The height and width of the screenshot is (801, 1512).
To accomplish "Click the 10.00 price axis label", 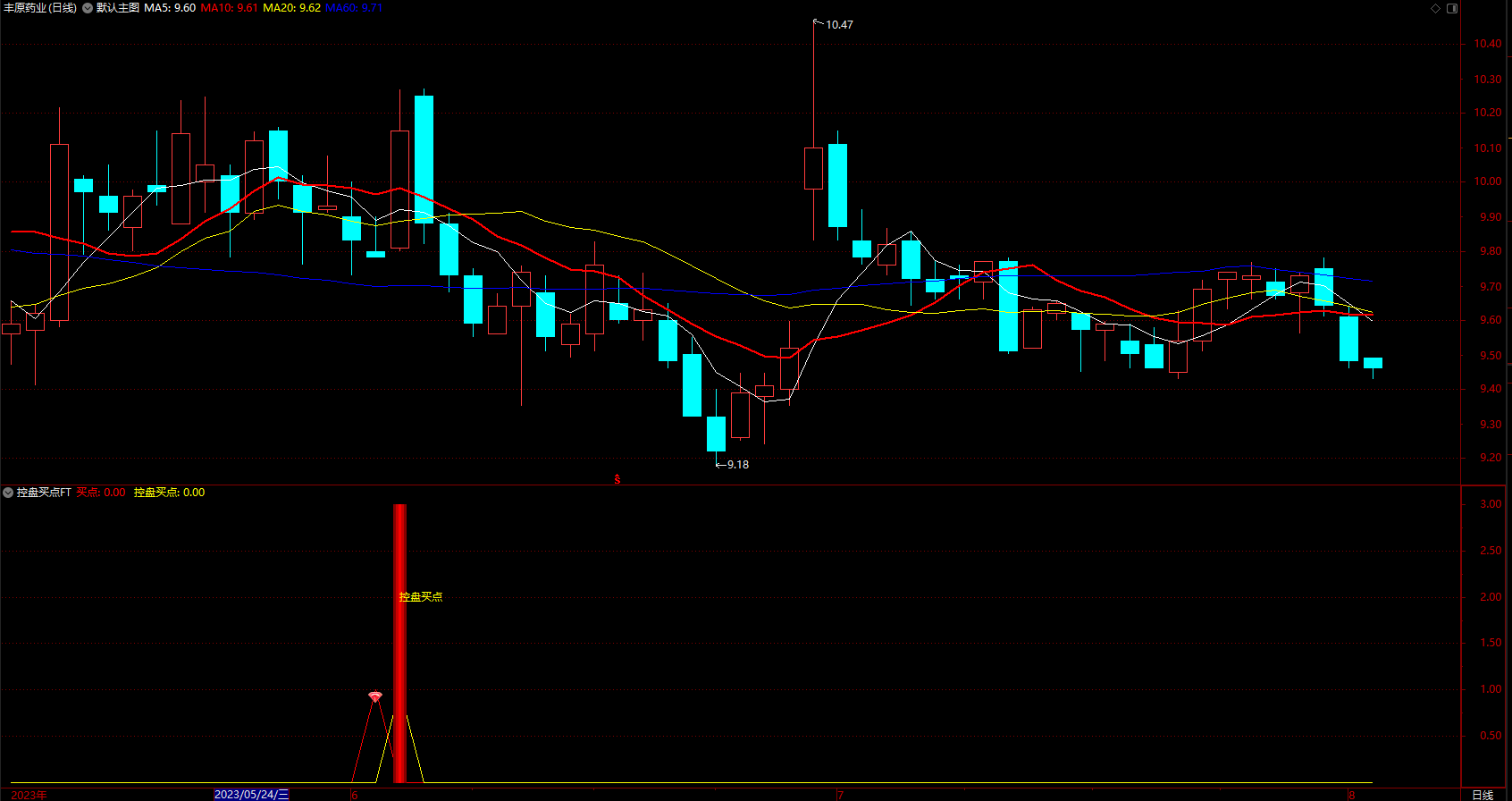I will [1488, 181].
